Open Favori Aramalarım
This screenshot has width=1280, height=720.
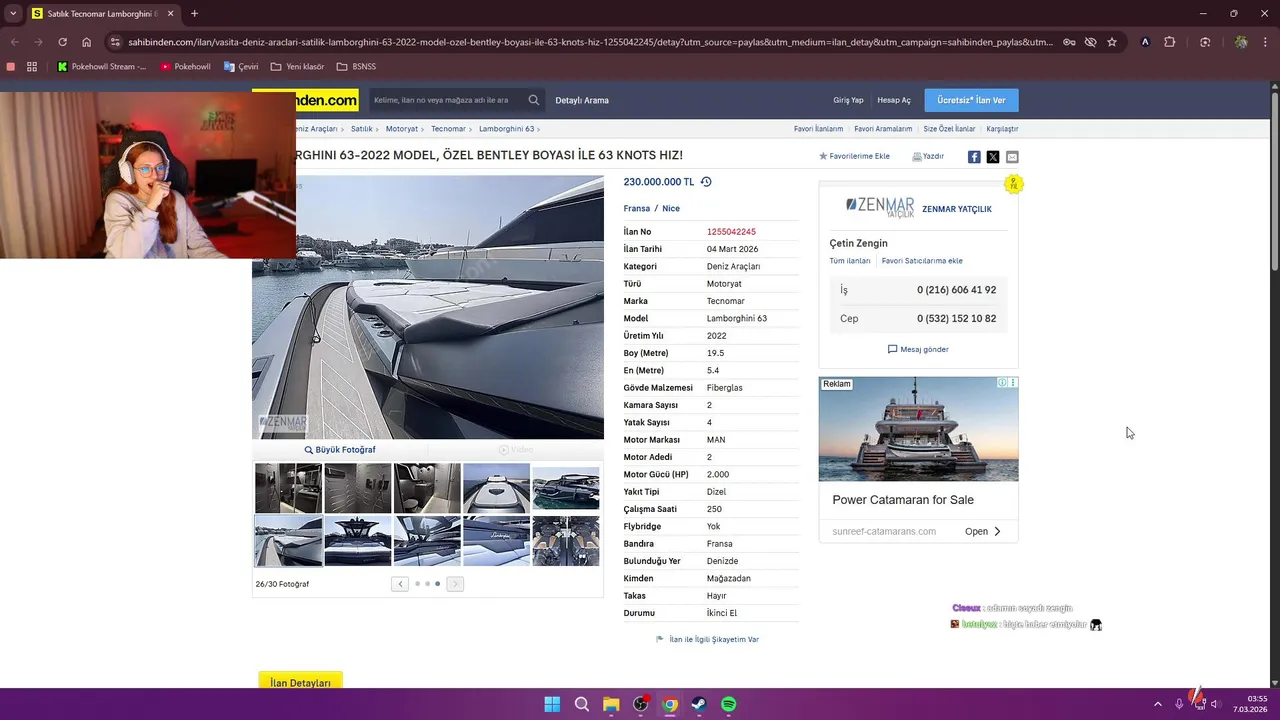(883, 129)
